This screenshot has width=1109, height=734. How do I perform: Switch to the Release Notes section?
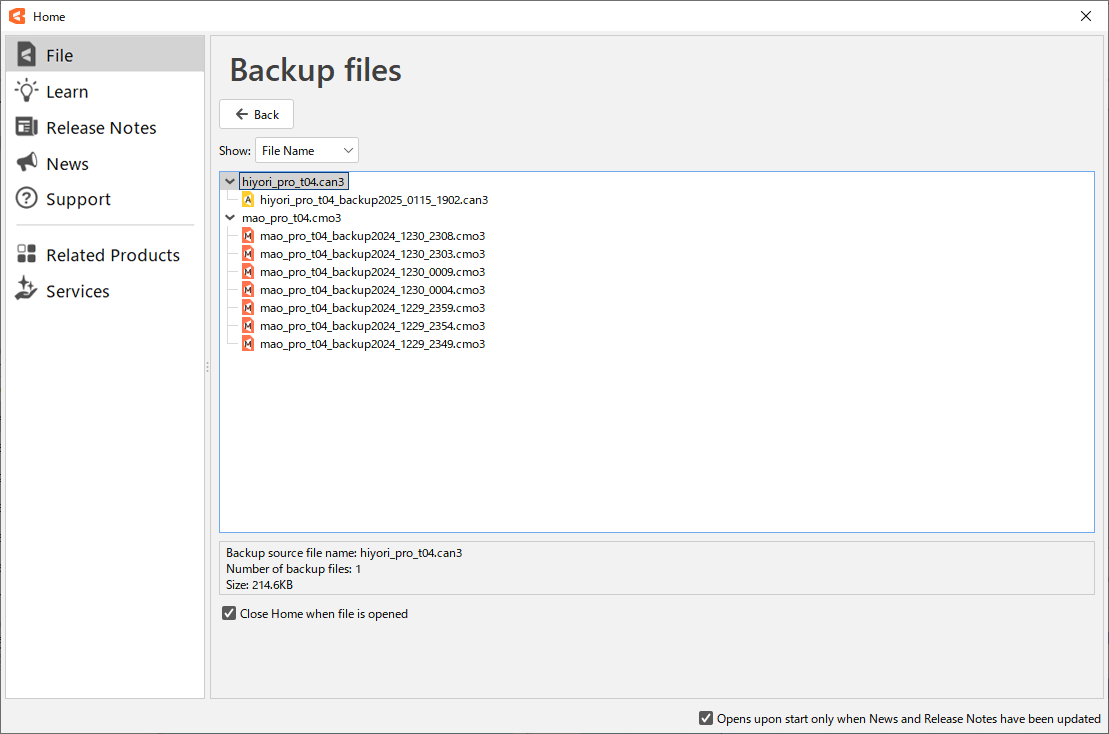pyautogui.click(x=101, y=128)
